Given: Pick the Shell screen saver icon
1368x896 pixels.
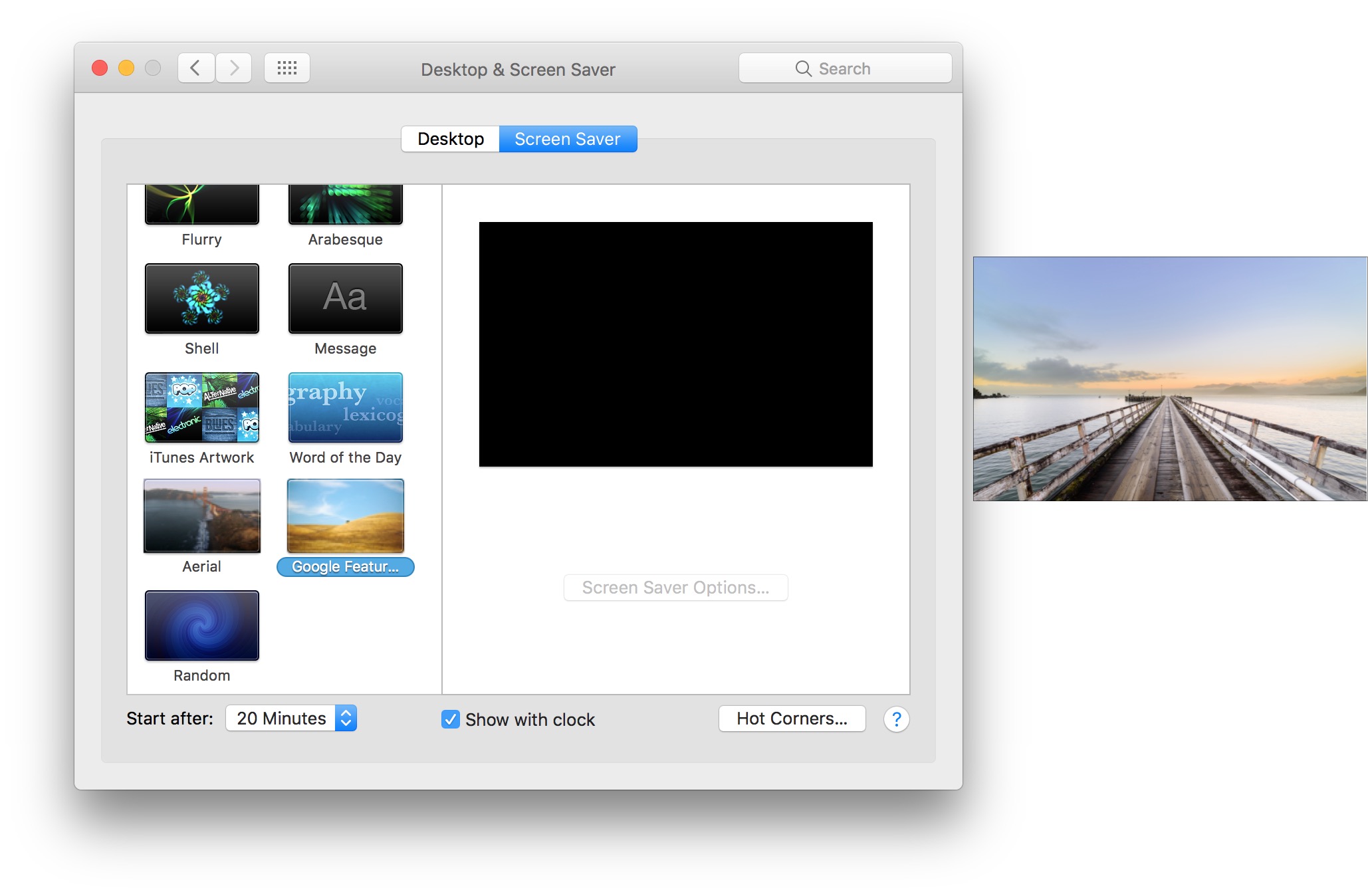Looking at the screenshot, I should click(x=201, y=298).
